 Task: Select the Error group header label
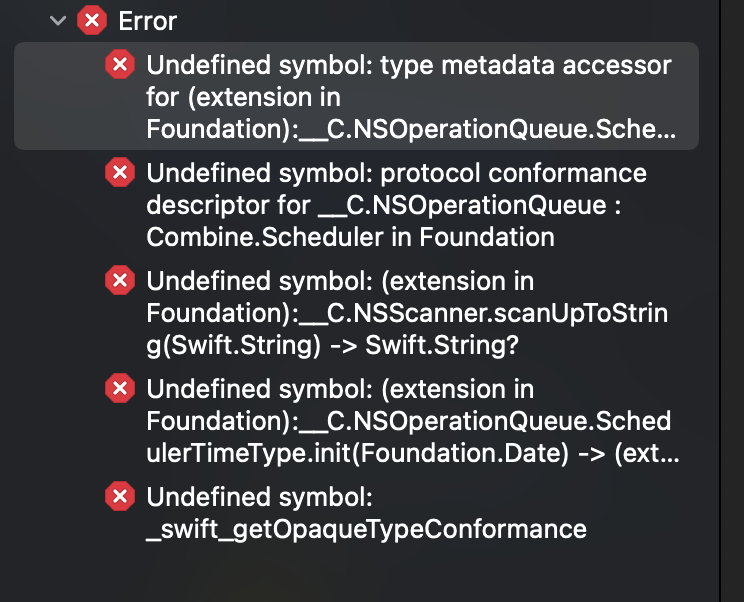click(x=150, y=19)
